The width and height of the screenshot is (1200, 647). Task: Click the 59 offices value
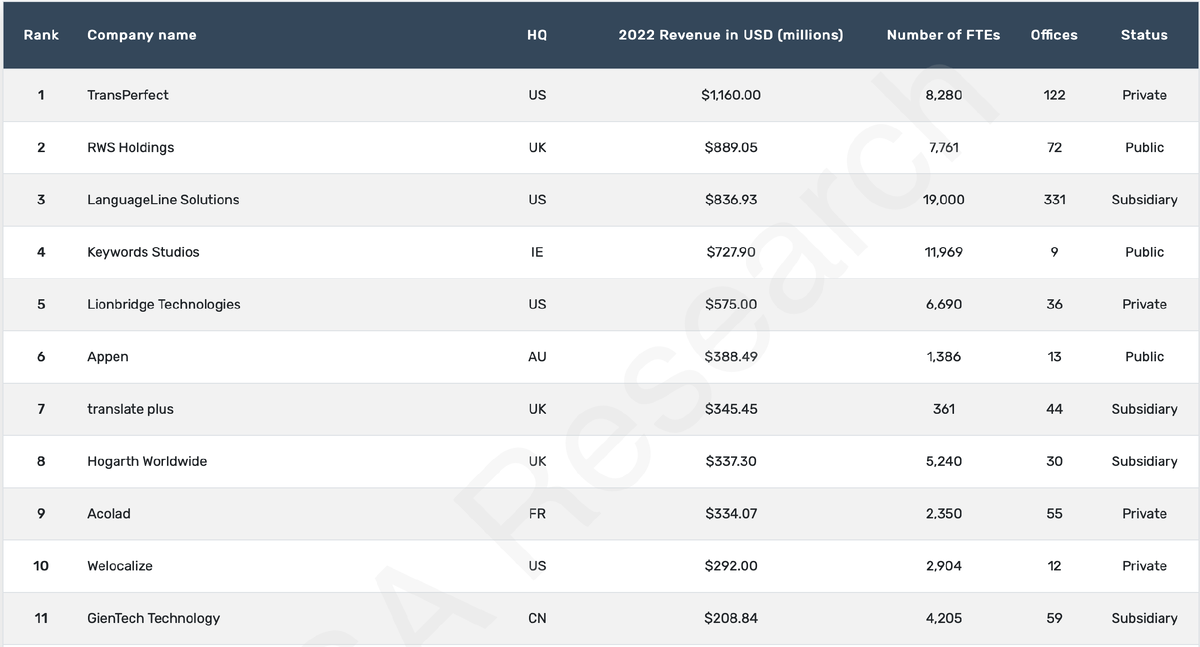(x=1054, y=618)
